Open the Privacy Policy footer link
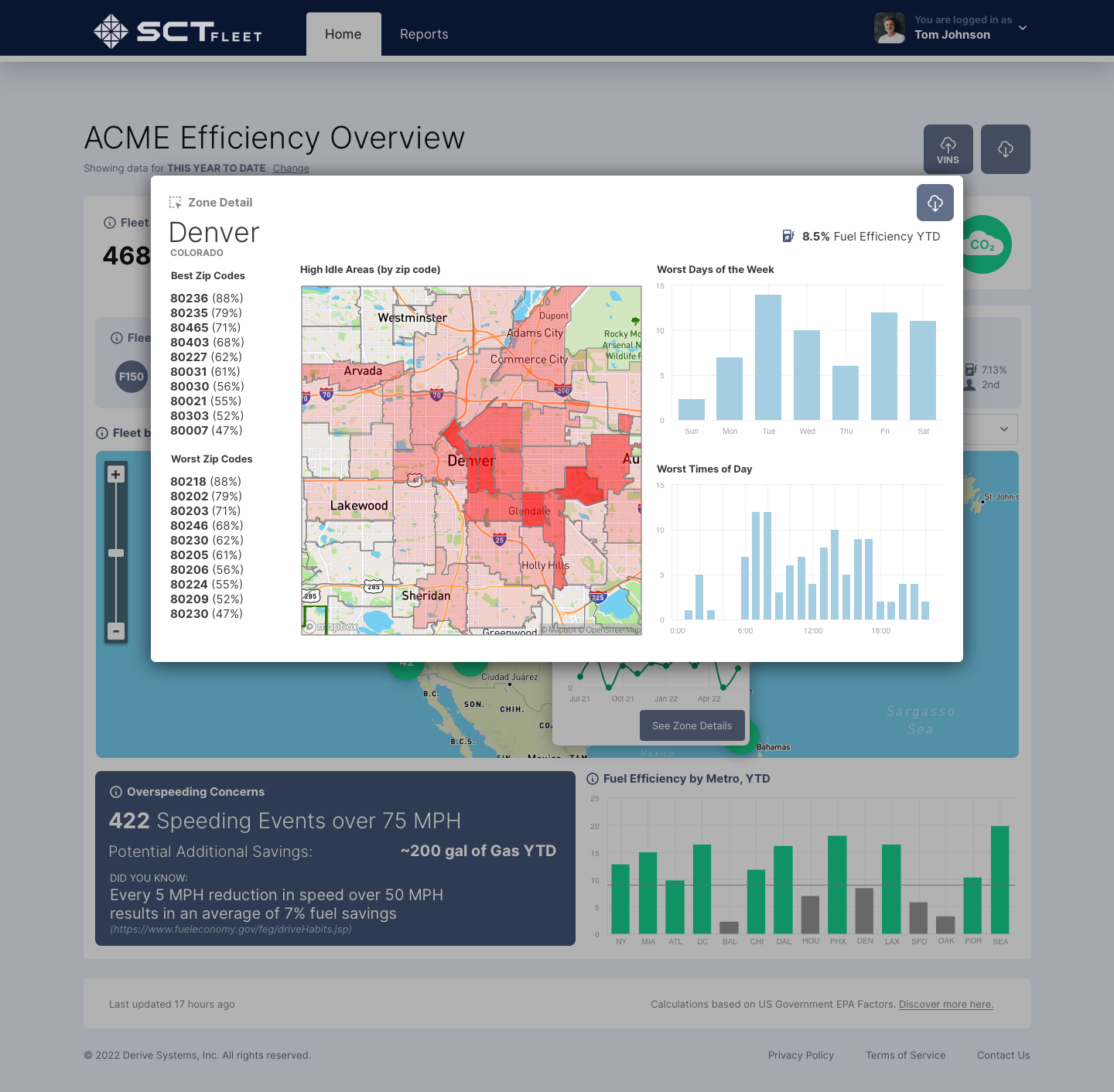The width and height of the screenshot is (1114, 1092). coord(801,1056)
